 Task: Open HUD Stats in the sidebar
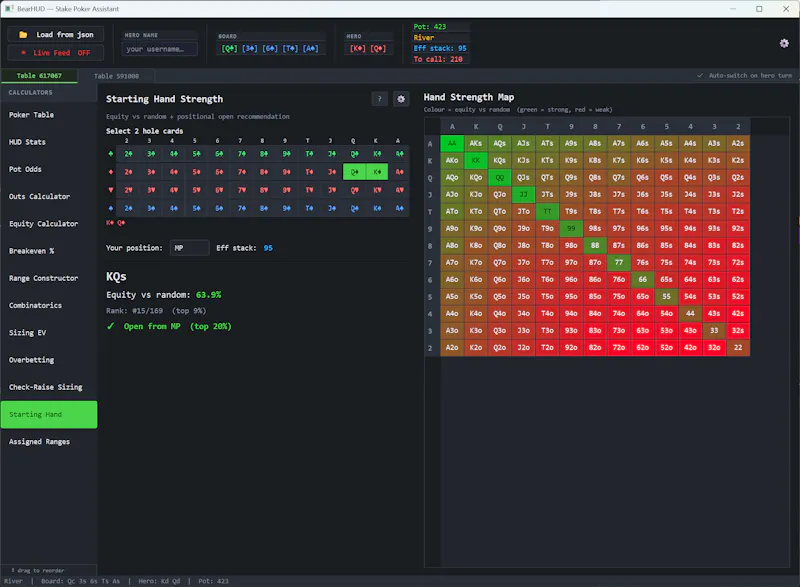(x=49, y=142)
